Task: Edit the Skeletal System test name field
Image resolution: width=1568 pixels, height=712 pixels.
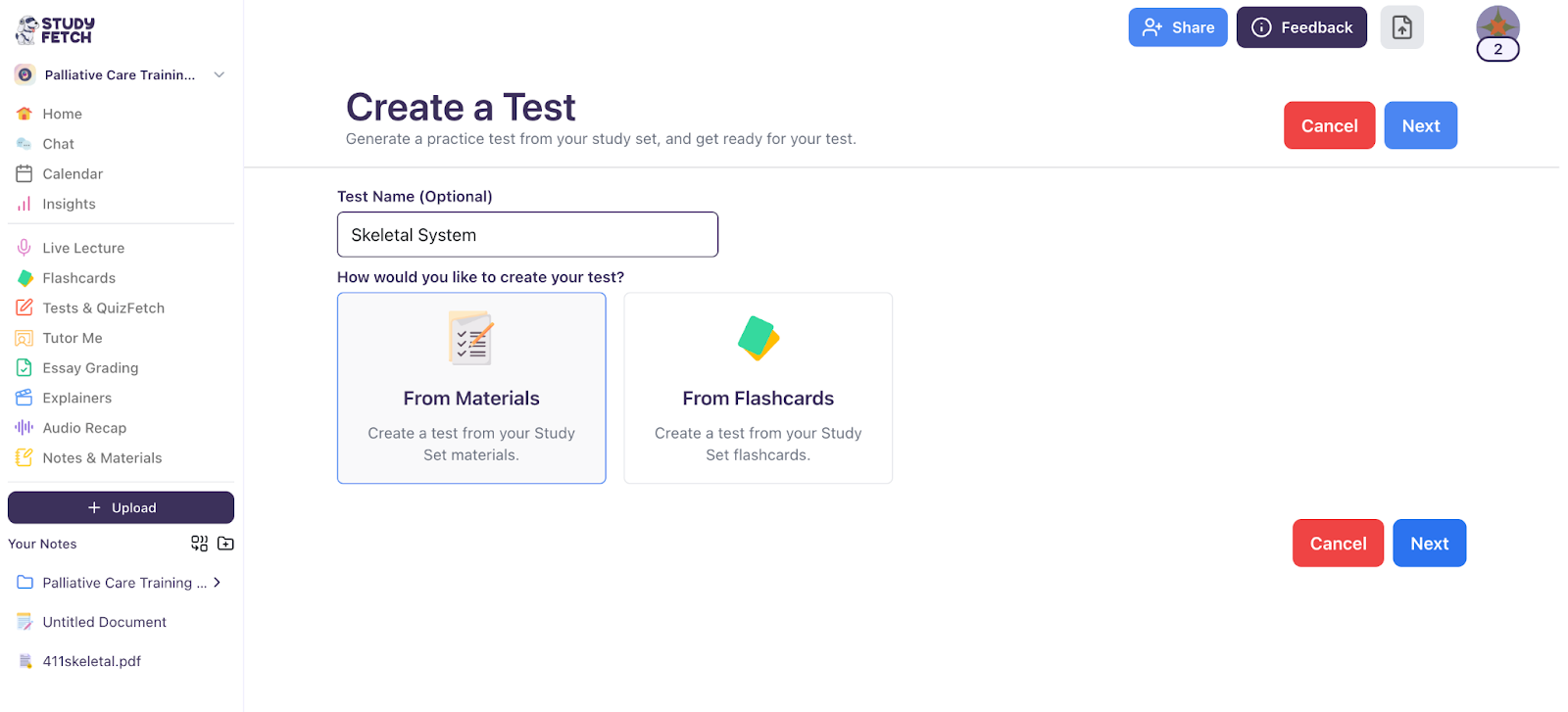Action: coord(527,234)
